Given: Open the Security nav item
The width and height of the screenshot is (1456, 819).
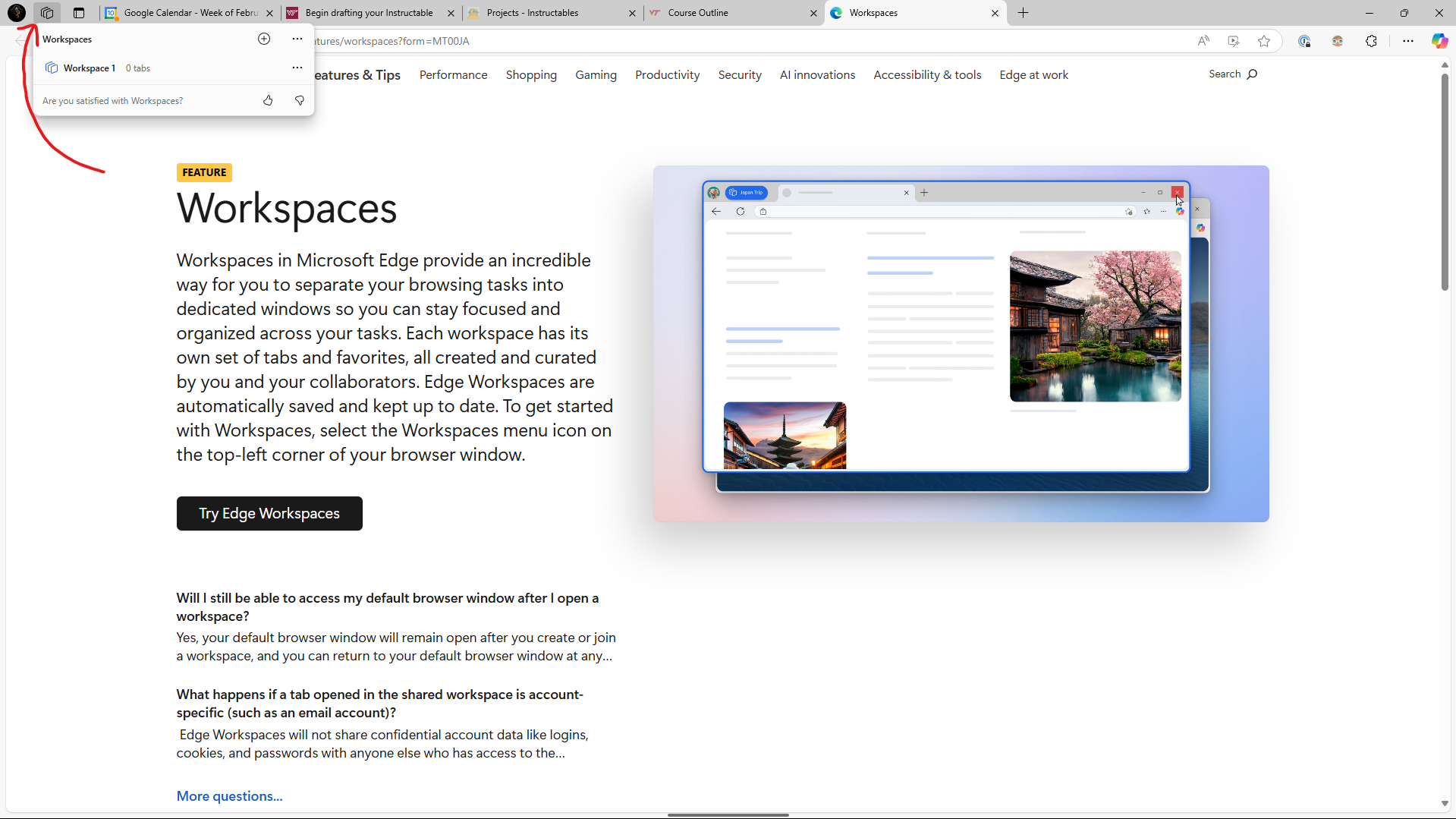Looking at the screenshot, I should [740, 74].
